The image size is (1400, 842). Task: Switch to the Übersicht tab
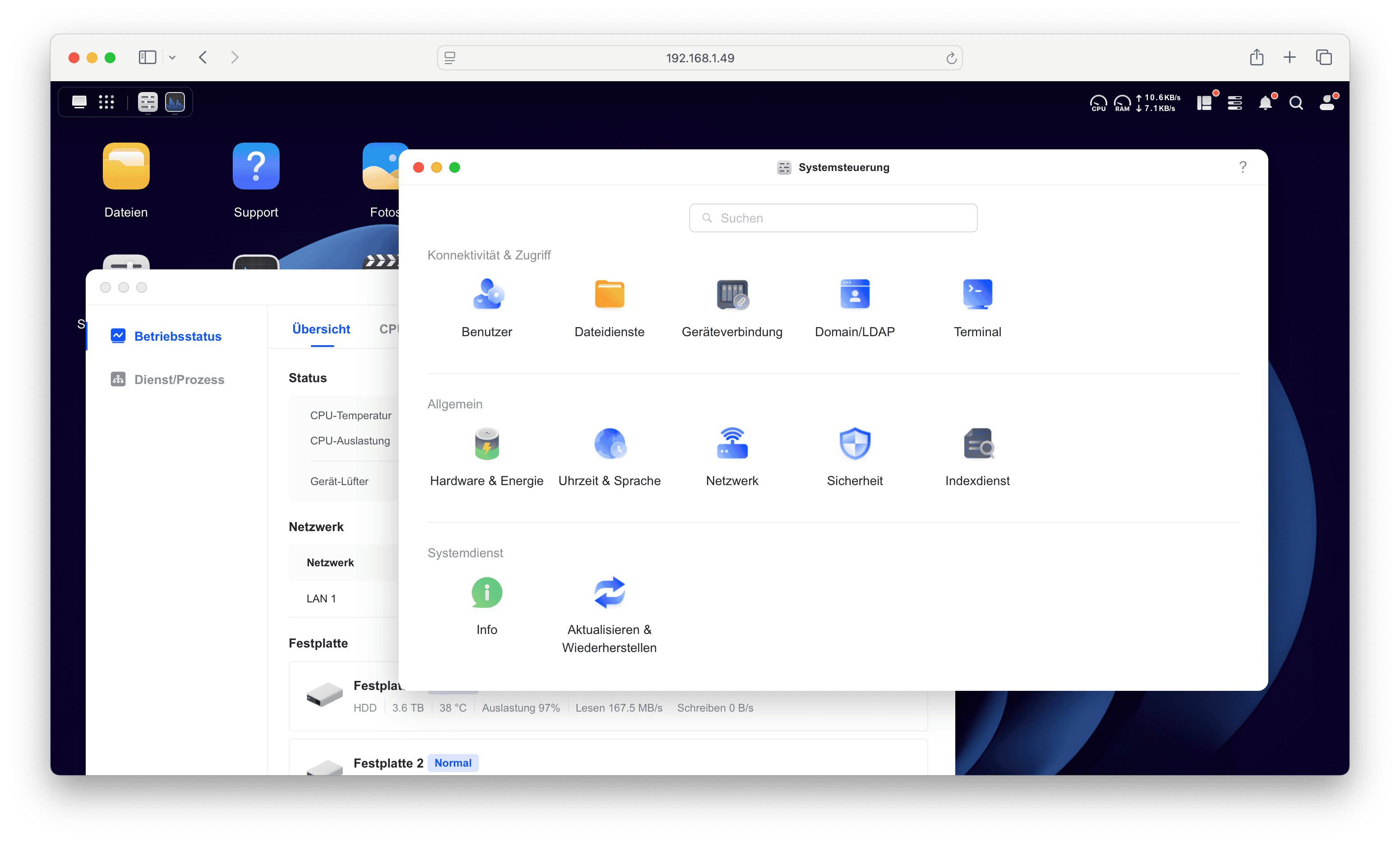tap(321, 330)
